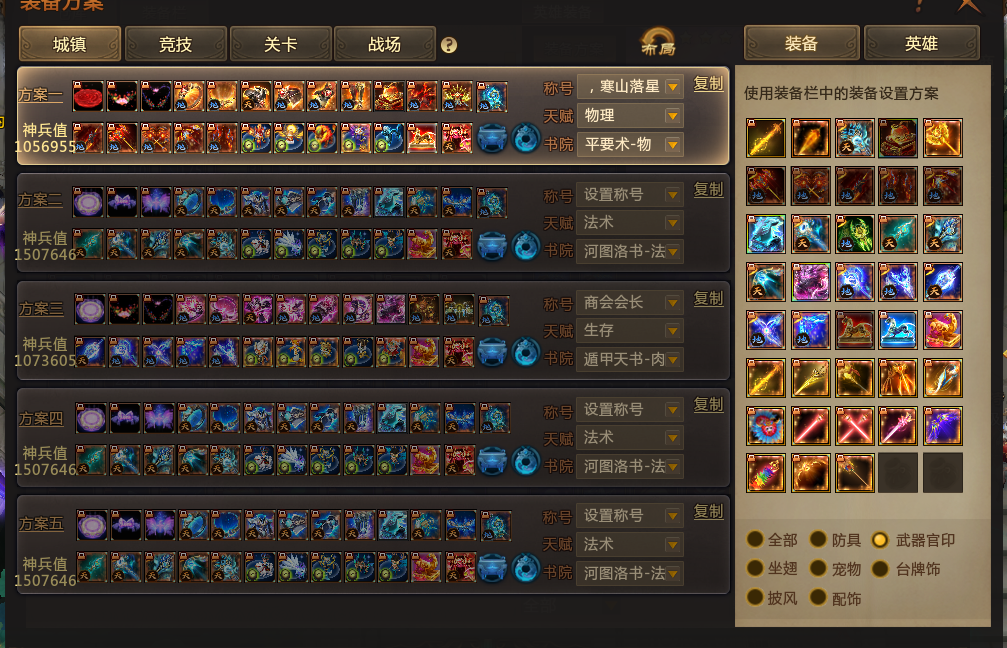Click the green hooded character equipment icon

[x=854, y=234]
